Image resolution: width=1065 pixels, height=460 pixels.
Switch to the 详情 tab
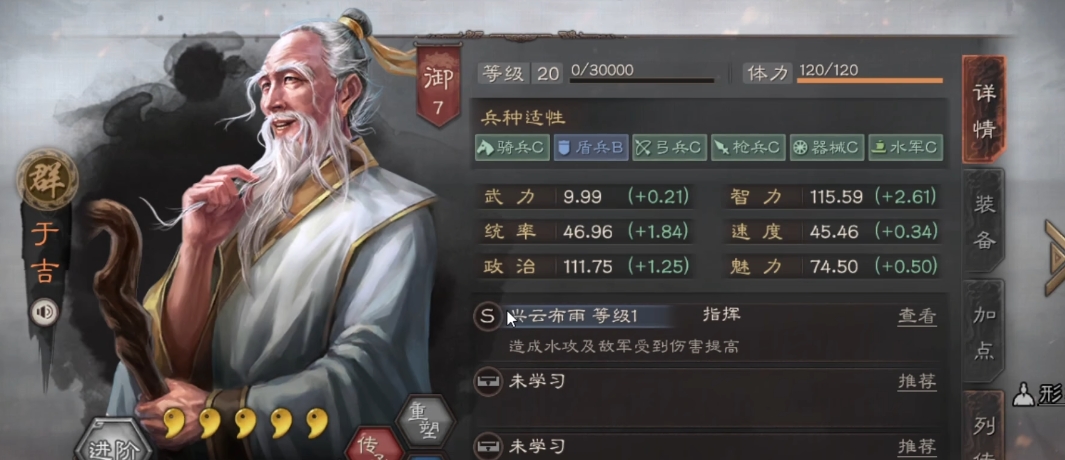click(x=983, y=110)
